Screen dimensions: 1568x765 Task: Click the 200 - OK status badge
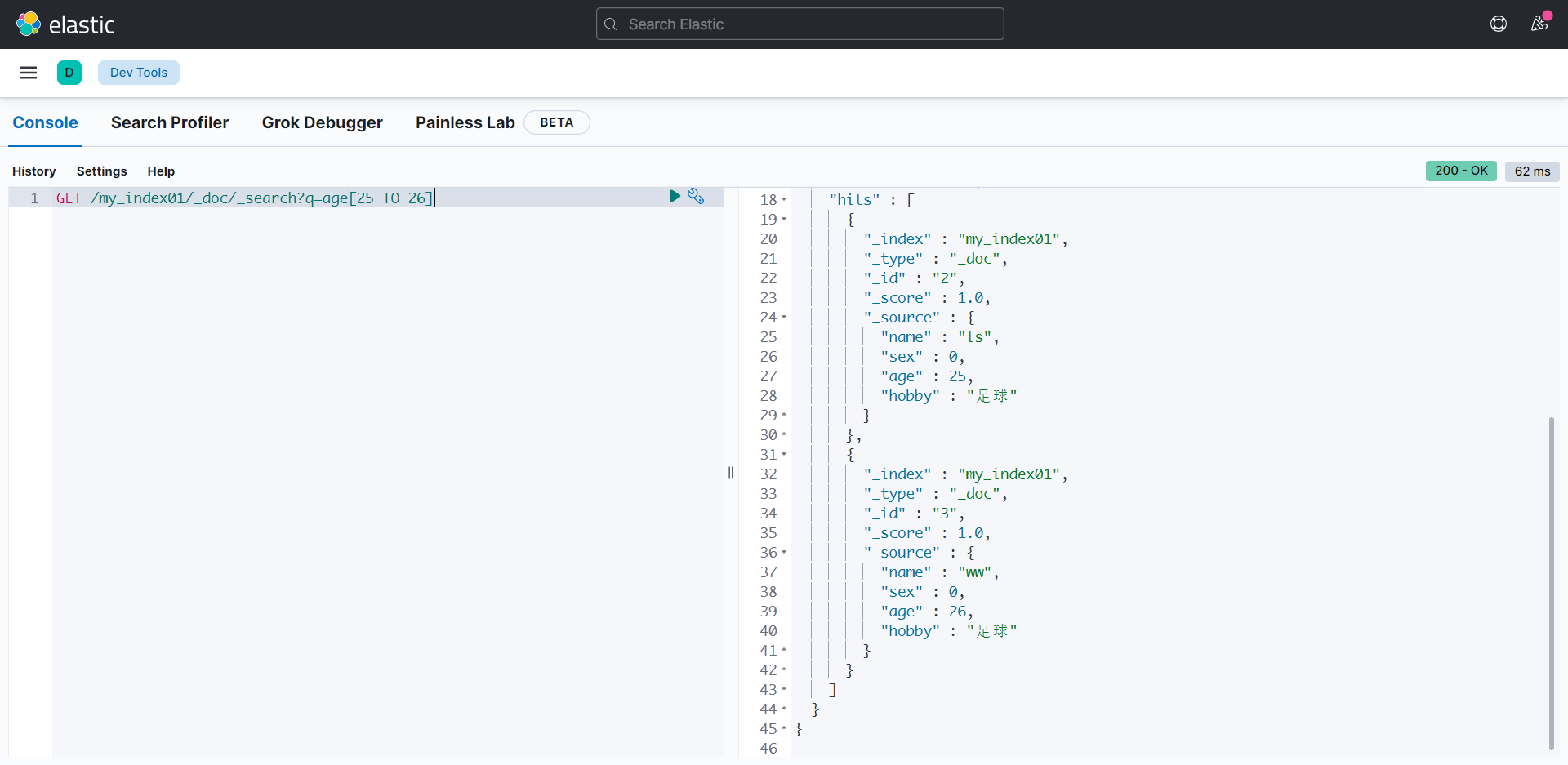tap(1461, 171)
